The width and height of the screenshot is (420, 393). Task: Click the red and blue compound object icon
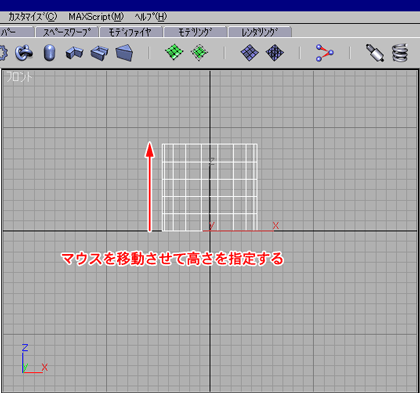tap(324, 53)
